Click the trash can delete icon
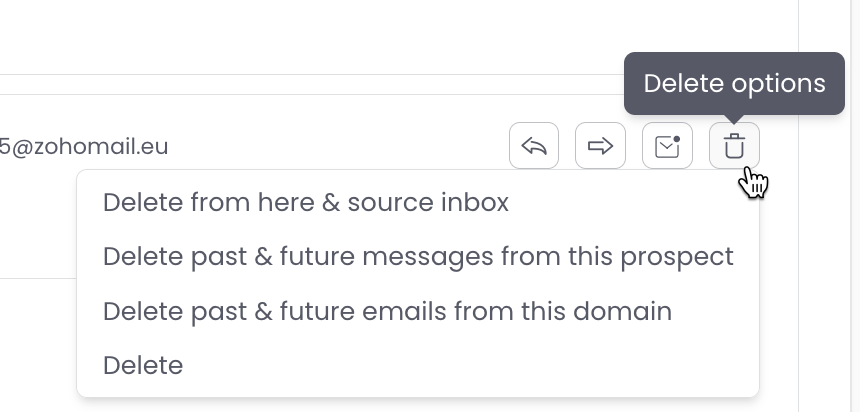The image size is (860, 412). click(x=734, y=147)
